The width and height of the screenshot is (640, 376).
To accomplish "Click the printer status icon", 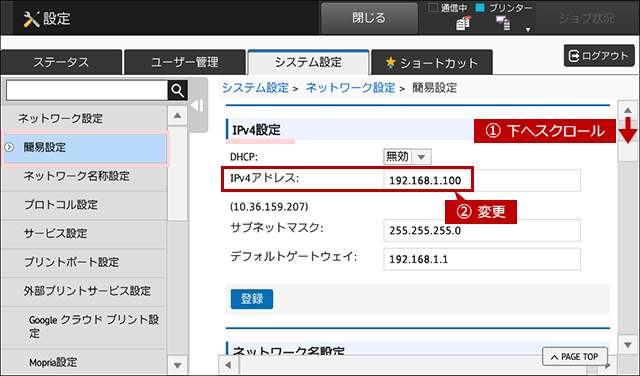I will (503, 23).
